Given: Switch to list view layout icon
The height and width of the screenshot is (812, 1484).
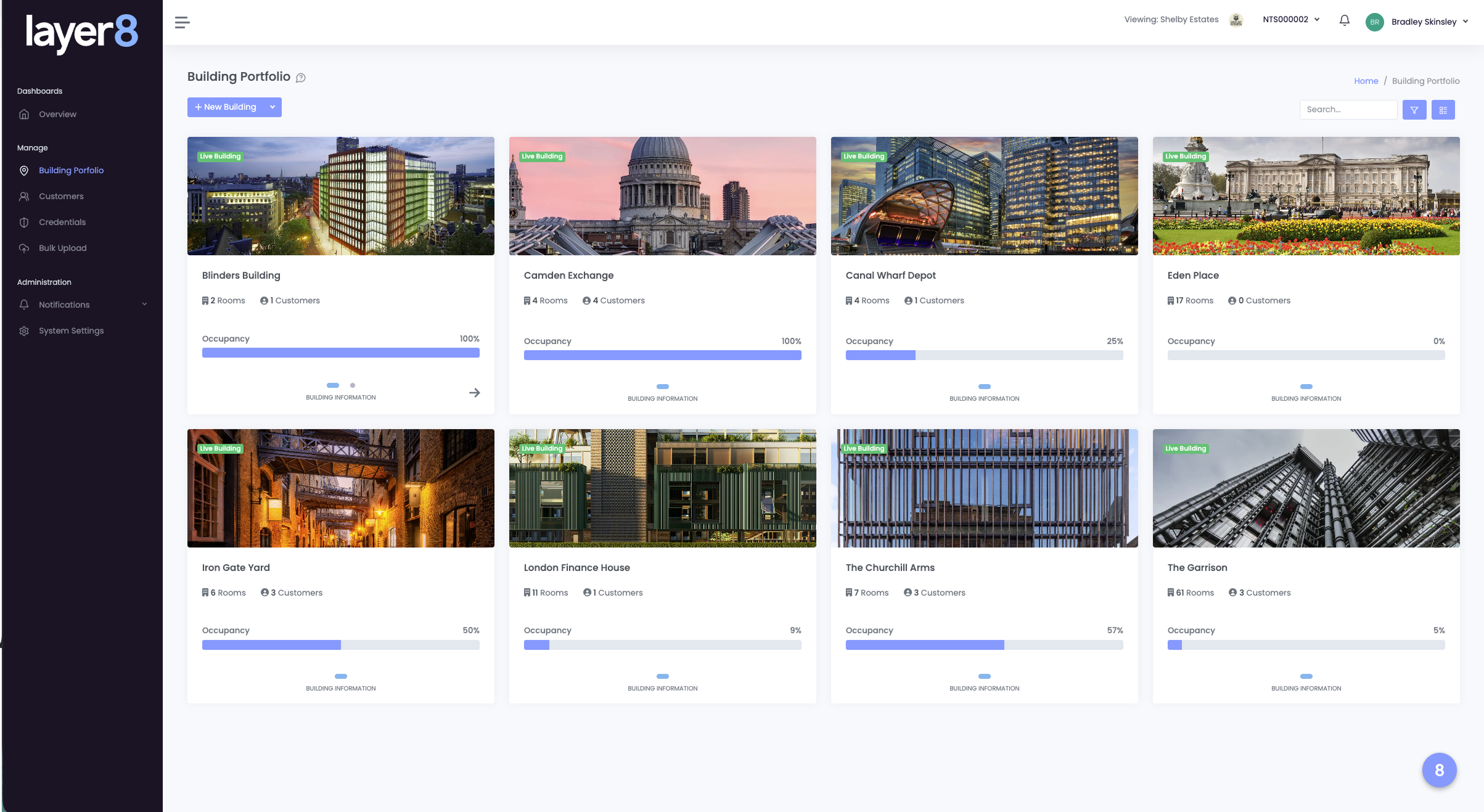Looking at the screenshot, I should pyautogui.click(x=1443, y=110).
